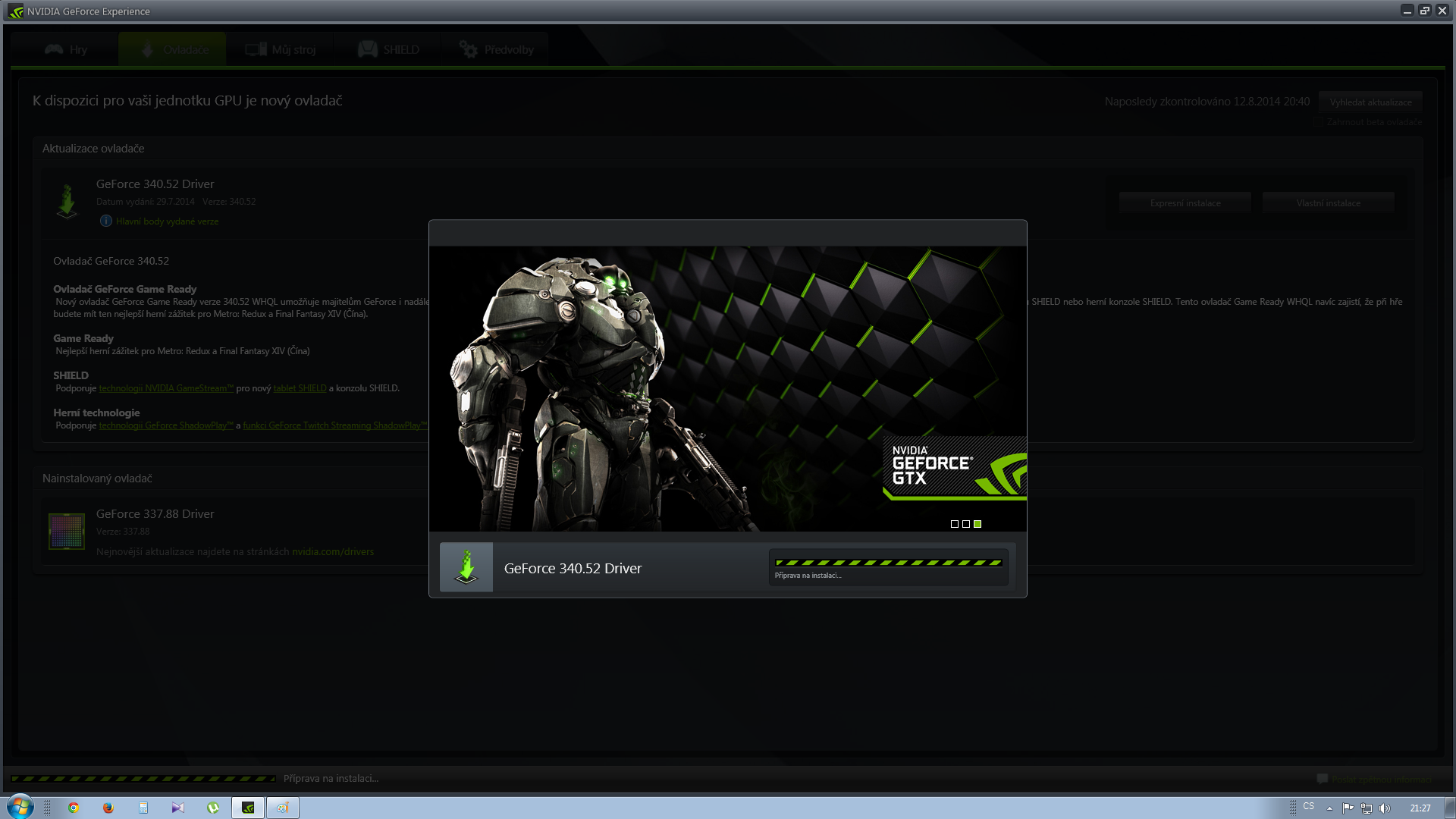The width and height of the screenshot is (1456, 819).
Task: Click the Můj stroj monitor icon
Action: click(x=256, y=49)
